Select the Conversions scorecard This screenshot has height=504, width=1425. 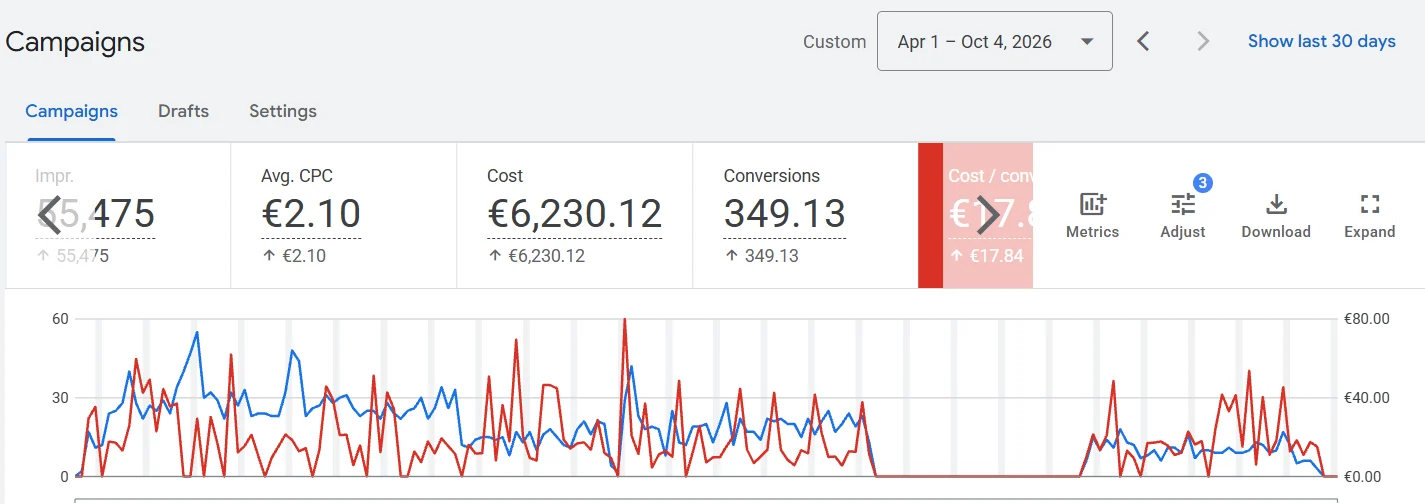(805, 216)
